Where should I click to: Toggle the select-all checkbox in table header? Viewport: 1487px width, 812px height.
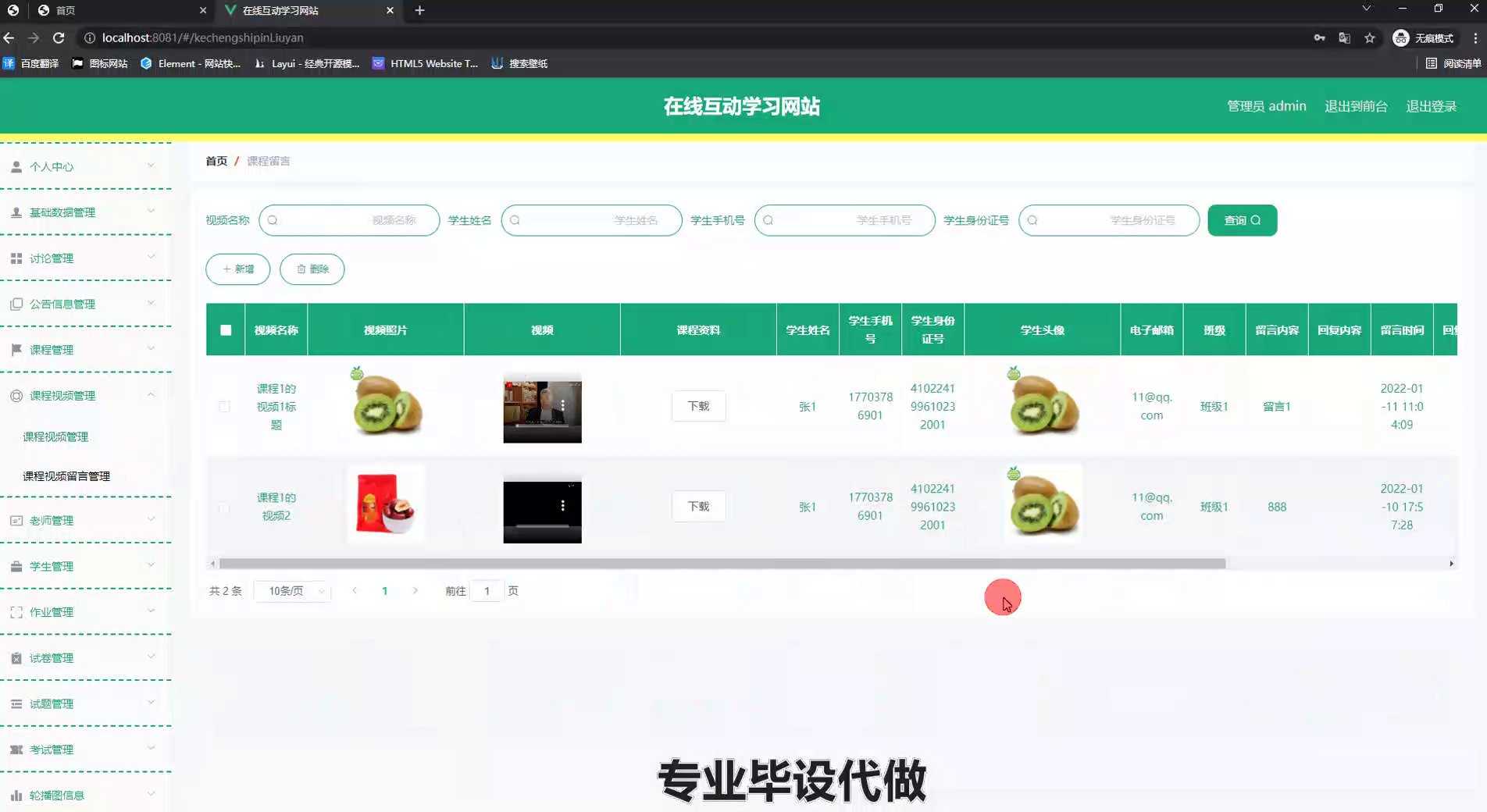(226, 330)
